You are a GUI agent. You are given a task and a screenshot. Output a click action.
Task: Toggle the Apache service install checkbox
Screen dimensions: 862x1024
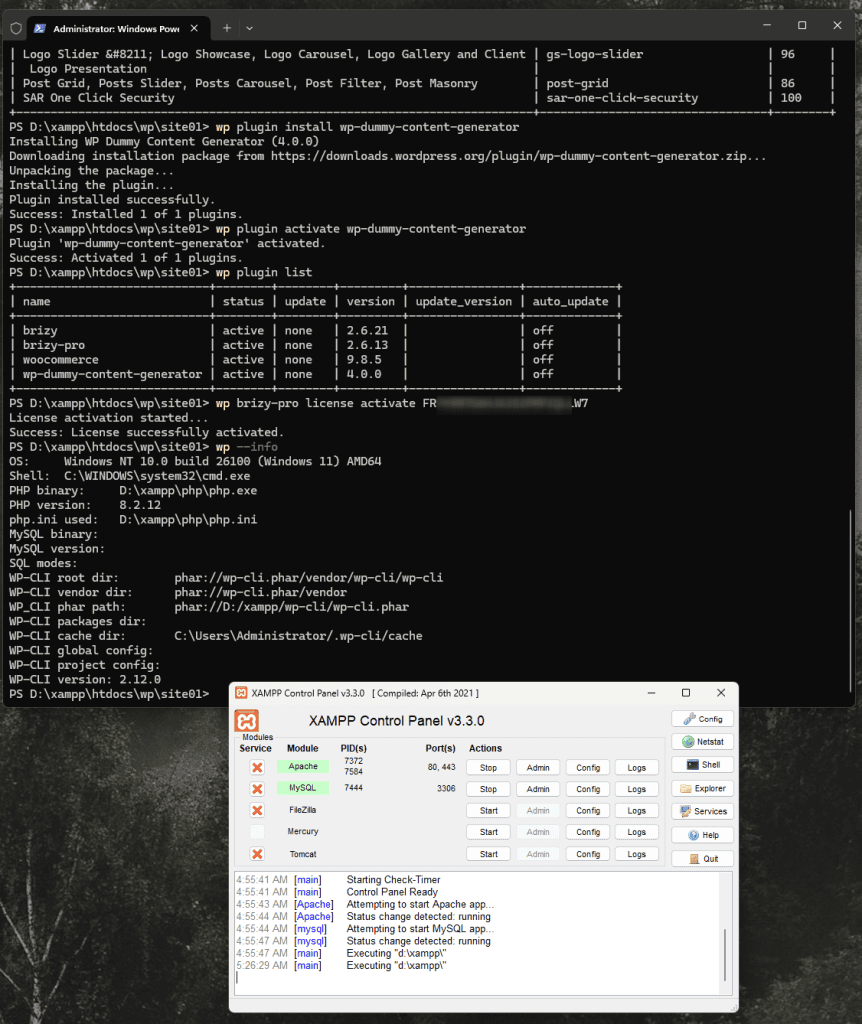coord(257,767)
